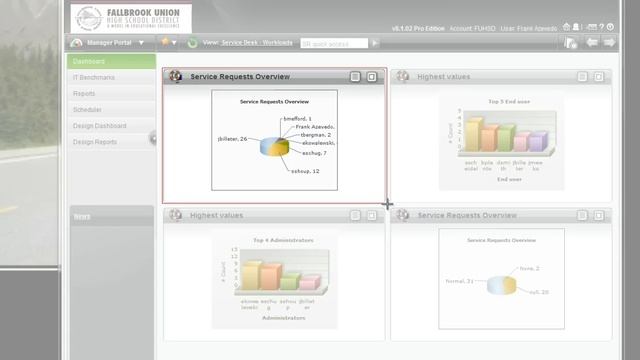
Task: Click the user profile icon in header
Action: pos(576,27)
